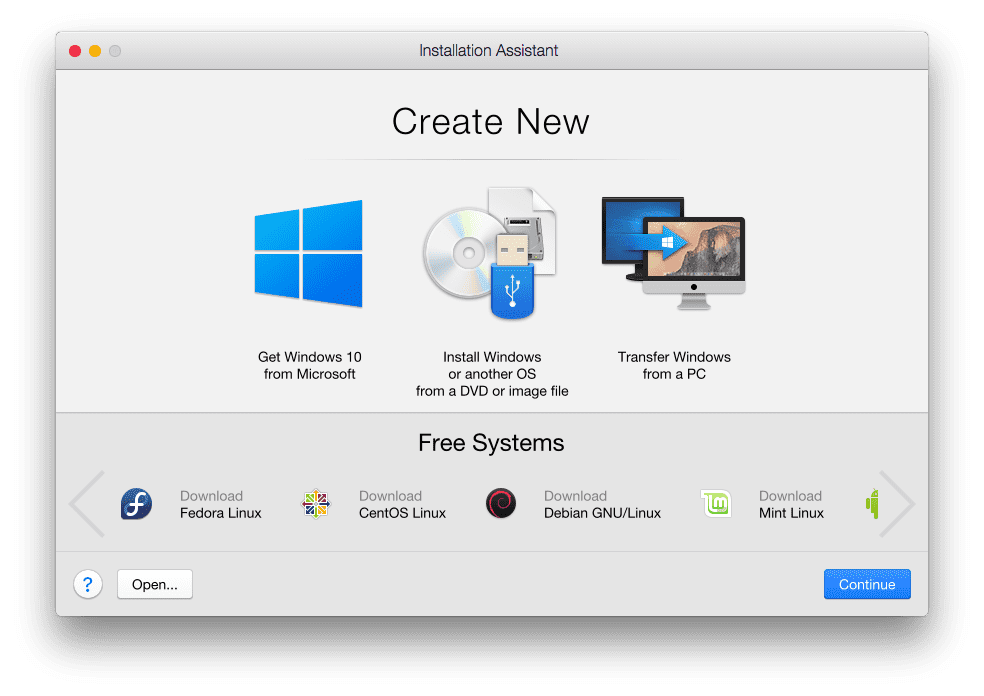Select the Windows 10 logo icon
984x696 pixels.
coord(308,253)
